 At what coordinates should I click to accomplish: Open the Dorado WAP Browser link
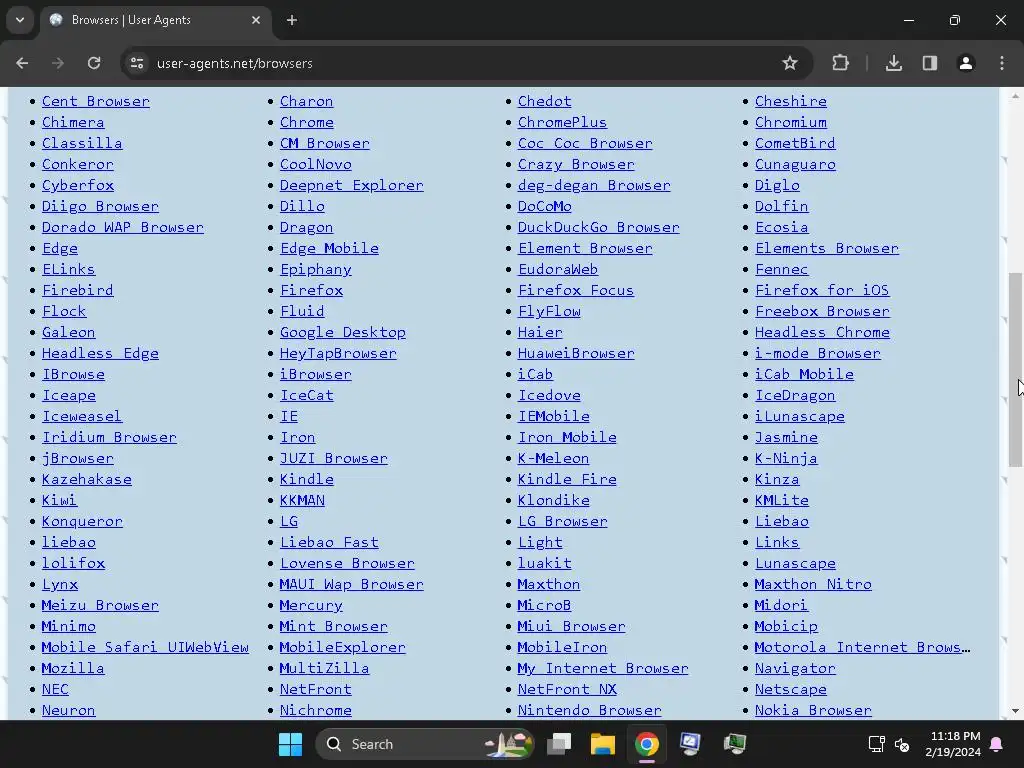[123, 227]
